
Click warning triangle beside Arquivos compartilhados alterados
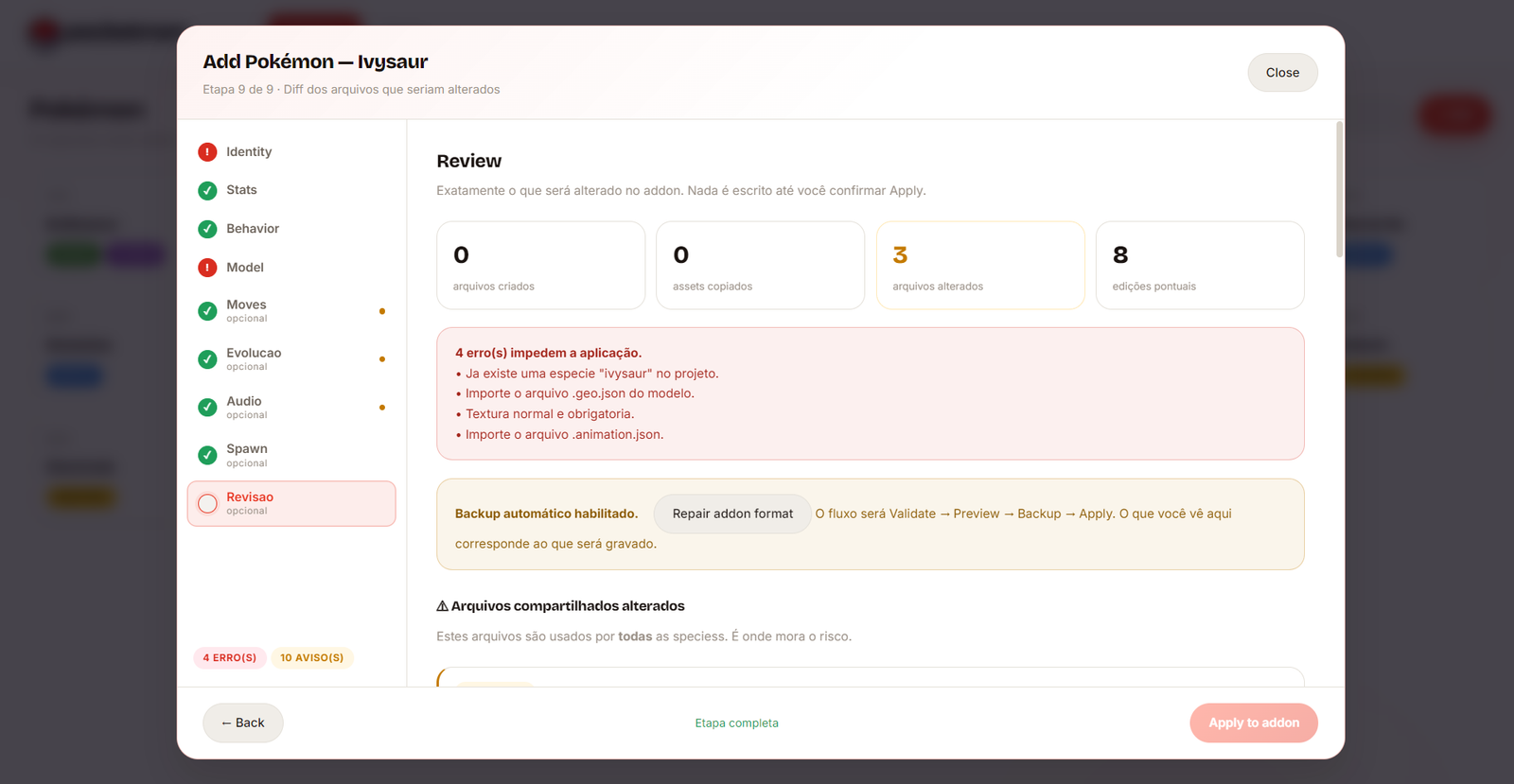coord(442,606)
